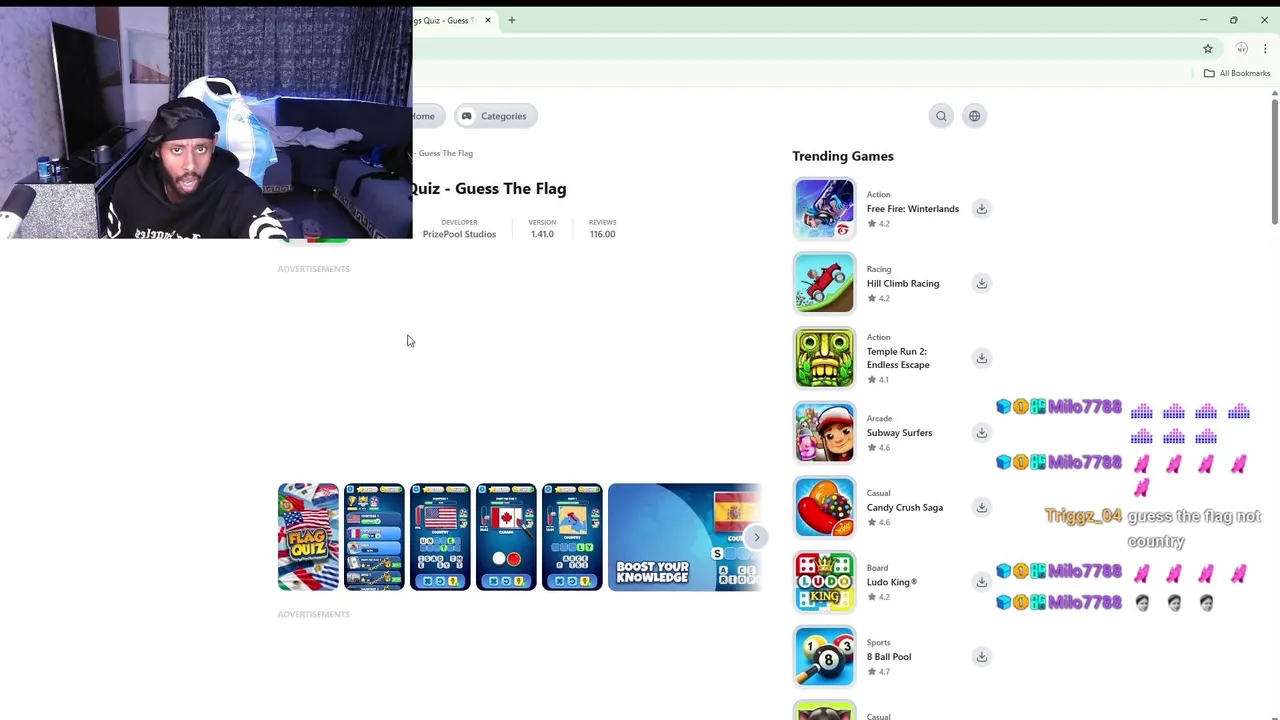Download Candy Crush Saga

[981, 507]
